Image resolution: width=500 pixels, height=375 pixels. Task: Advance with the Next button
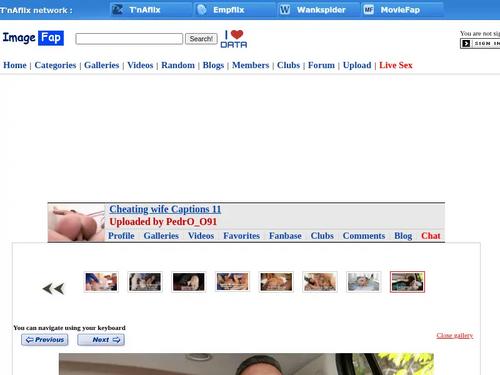(x=101, y=340)
